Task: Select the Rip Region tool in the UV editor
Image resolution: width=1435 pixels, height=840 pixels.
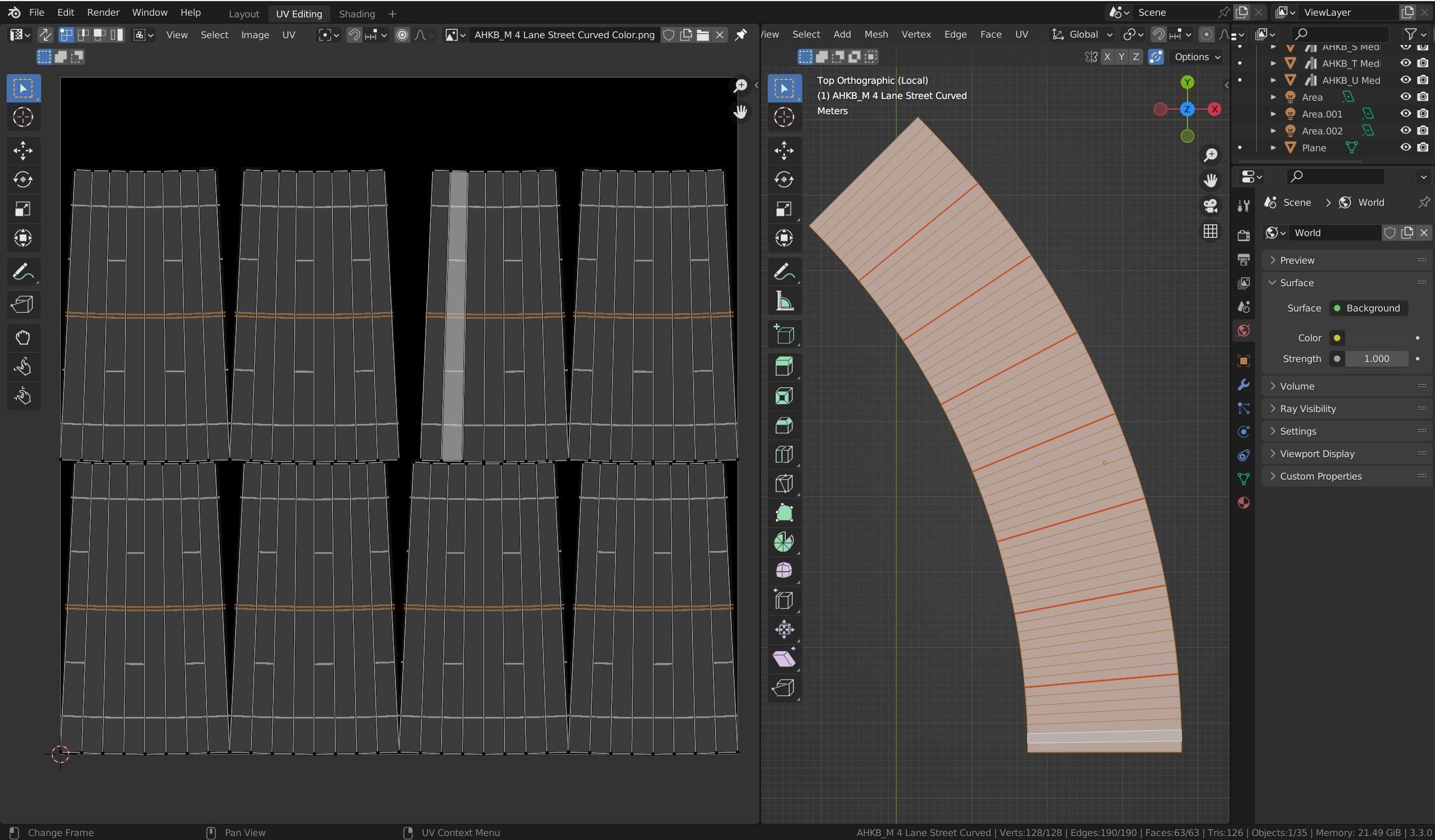Action: pyautogui.click(x=23, y=305)
